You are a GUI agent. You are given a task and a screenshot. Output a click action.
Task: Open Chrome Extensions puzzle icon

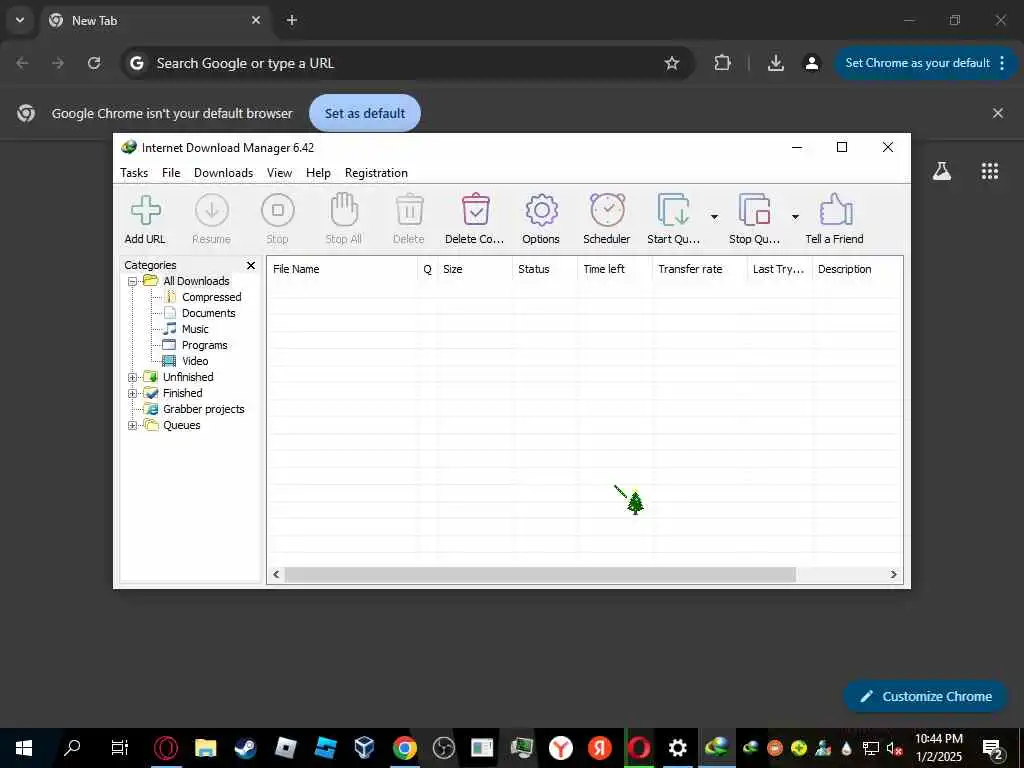(722, 63)
